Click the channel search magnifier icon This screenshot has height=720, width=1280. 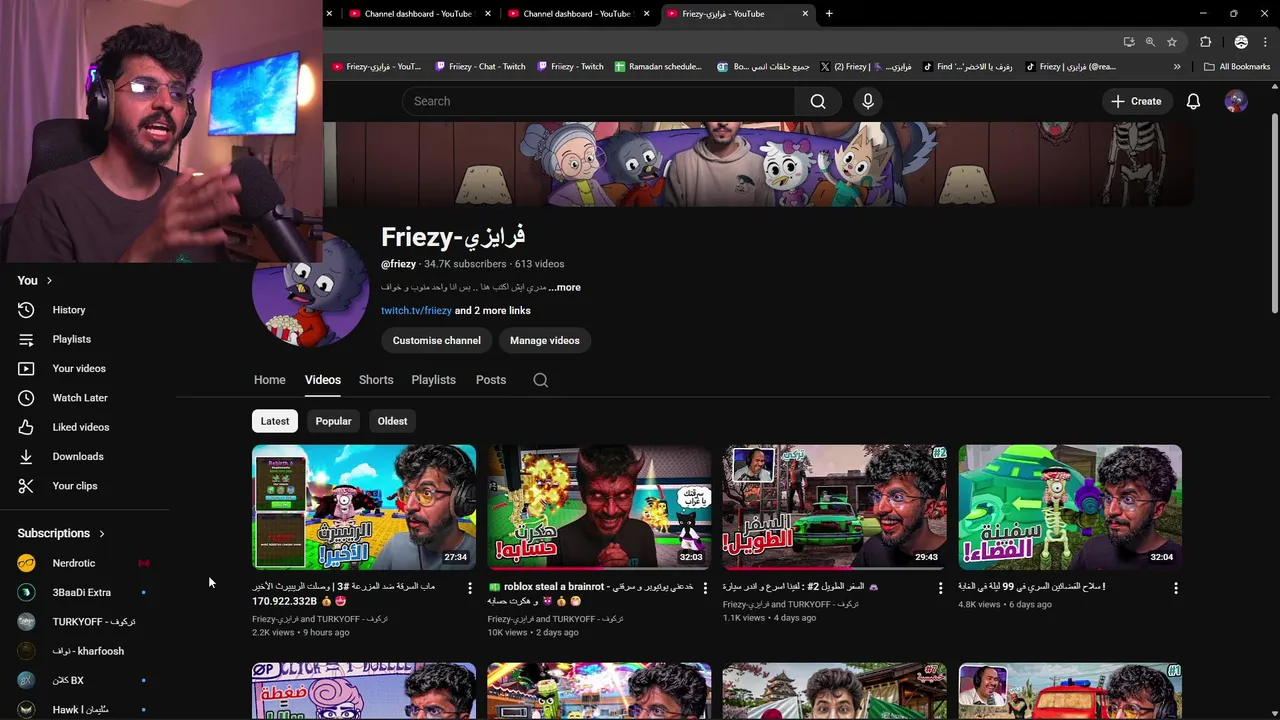(541, 380)
